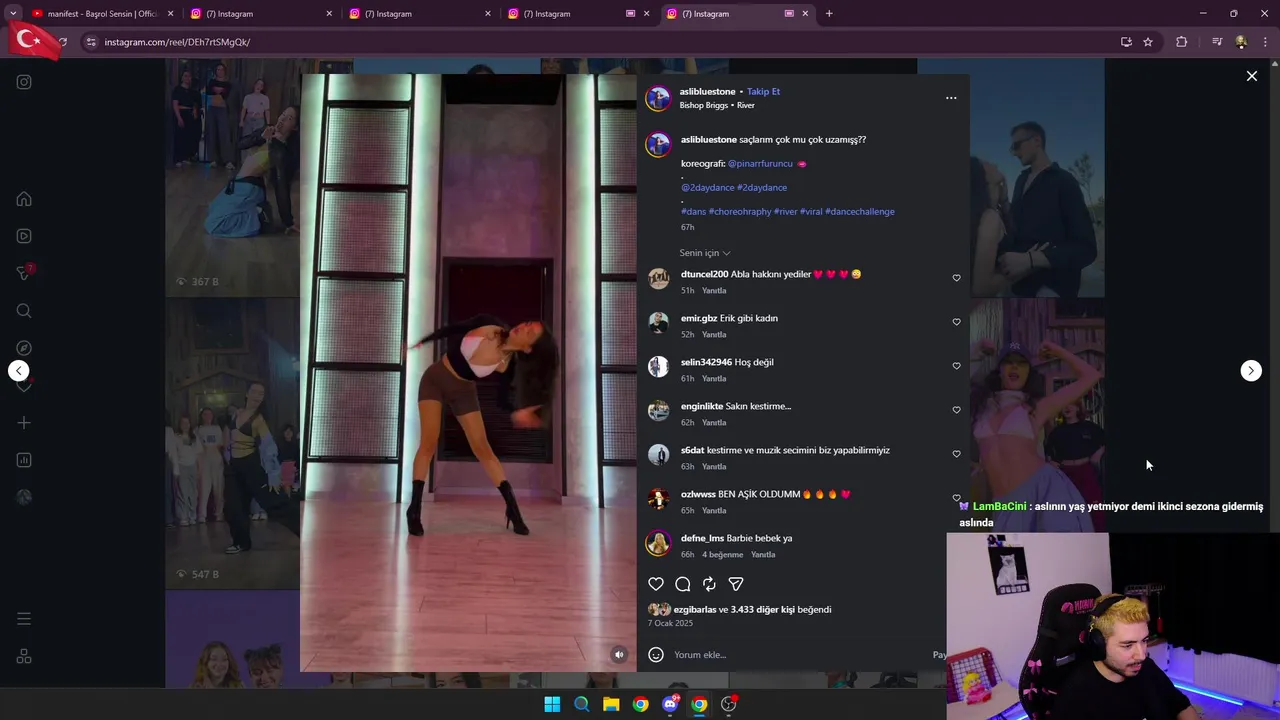Open Chrome profile avatar
1280x720 pixels.
[x=1241, y=42]
